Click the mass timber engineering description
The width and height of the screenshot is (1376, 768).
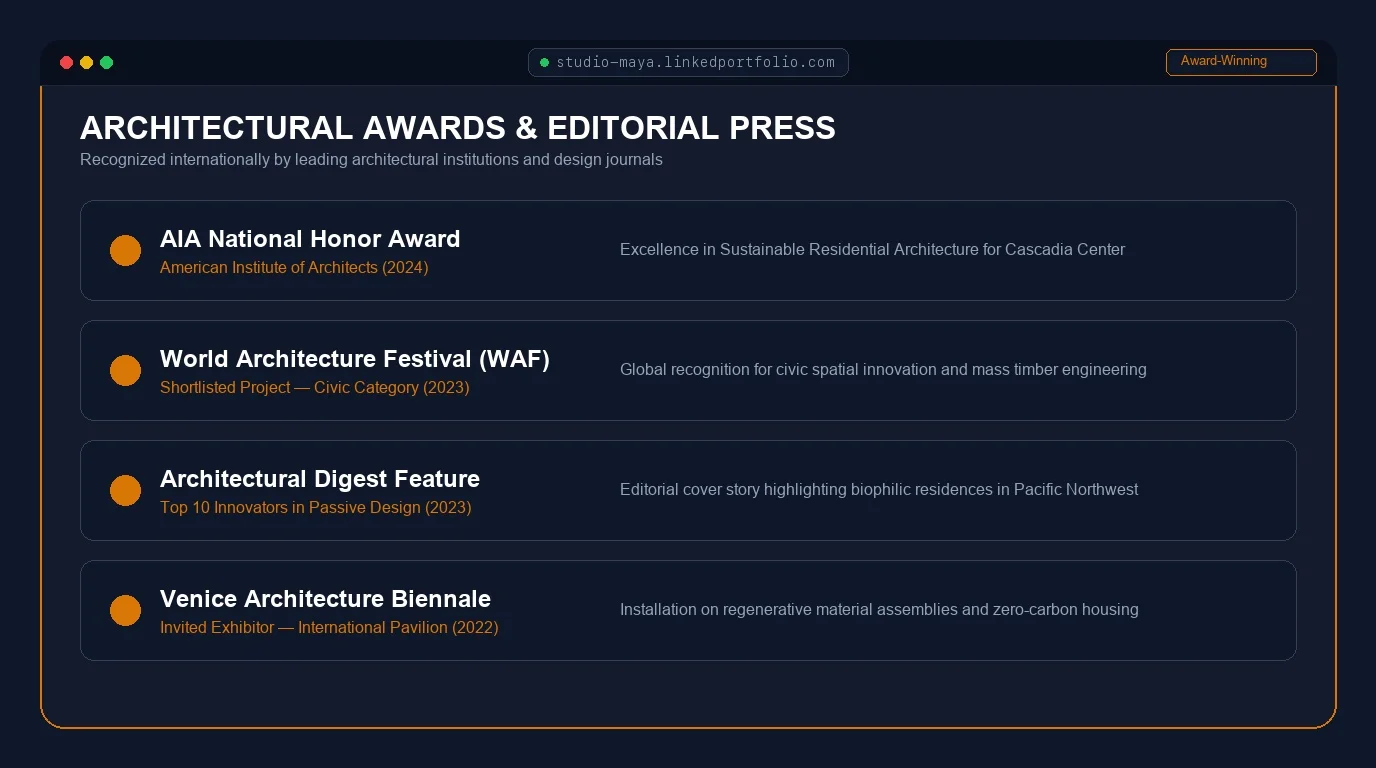(883, 370)
